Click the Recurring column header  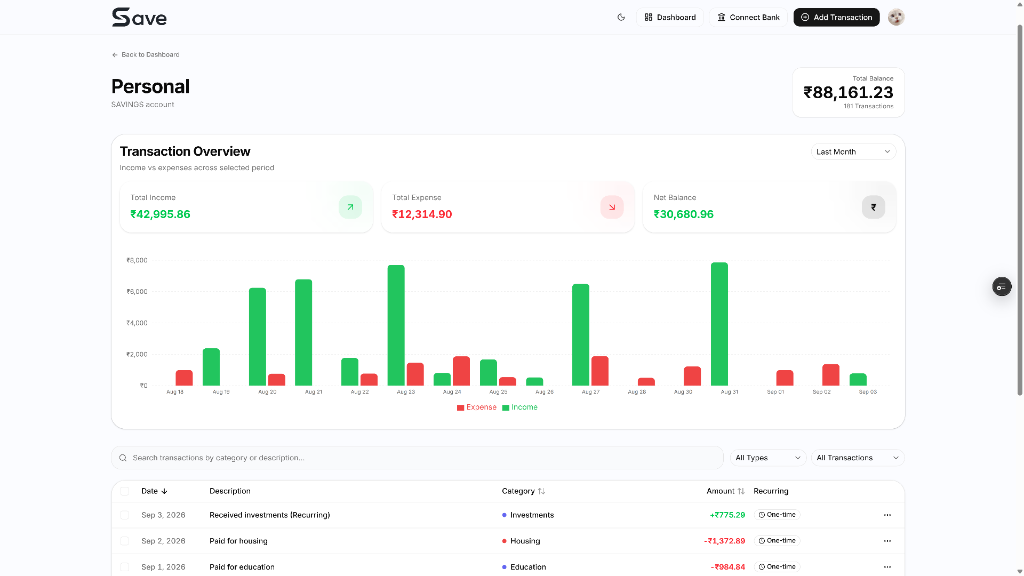tap(771, 491)
